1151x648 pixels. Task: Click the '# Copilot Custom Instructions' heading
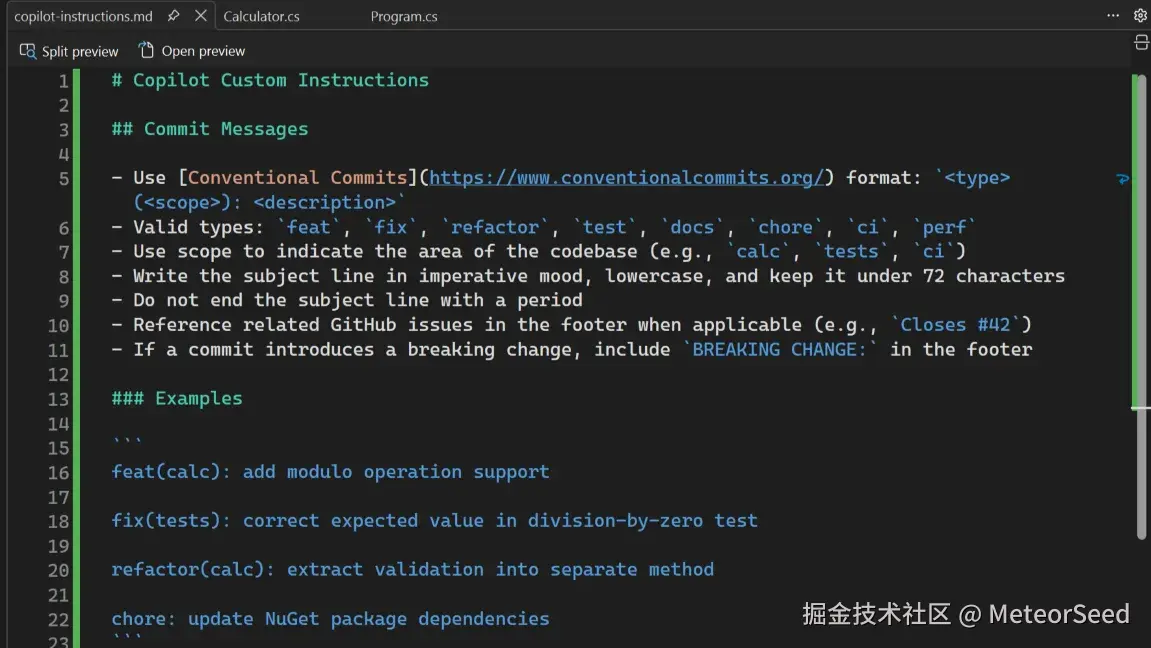269,80
